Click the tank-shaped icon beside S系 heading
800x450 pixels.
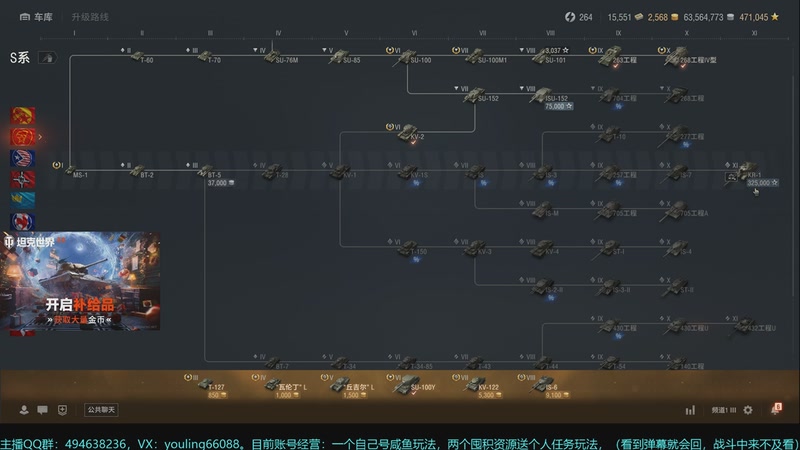[47, 58]
